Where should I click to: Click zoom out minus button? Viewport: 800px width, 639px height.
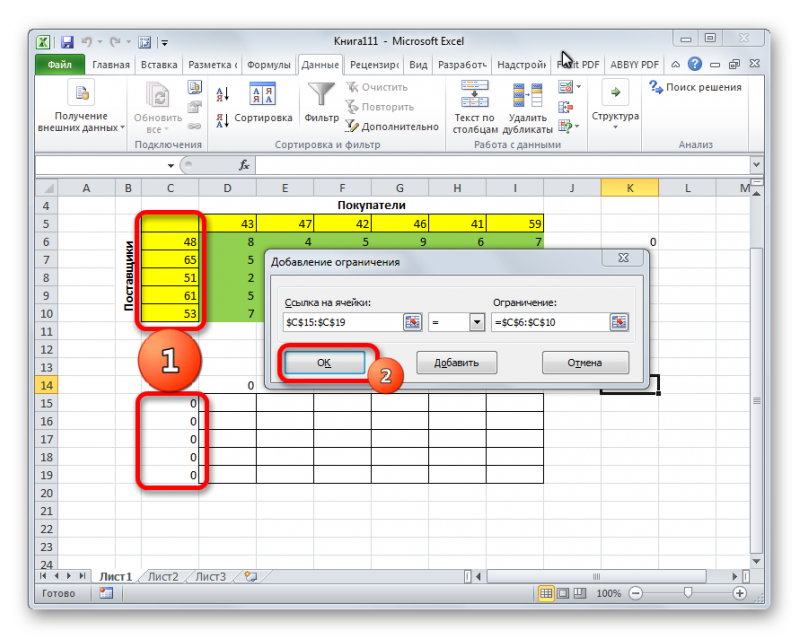(x=636, y=593)
